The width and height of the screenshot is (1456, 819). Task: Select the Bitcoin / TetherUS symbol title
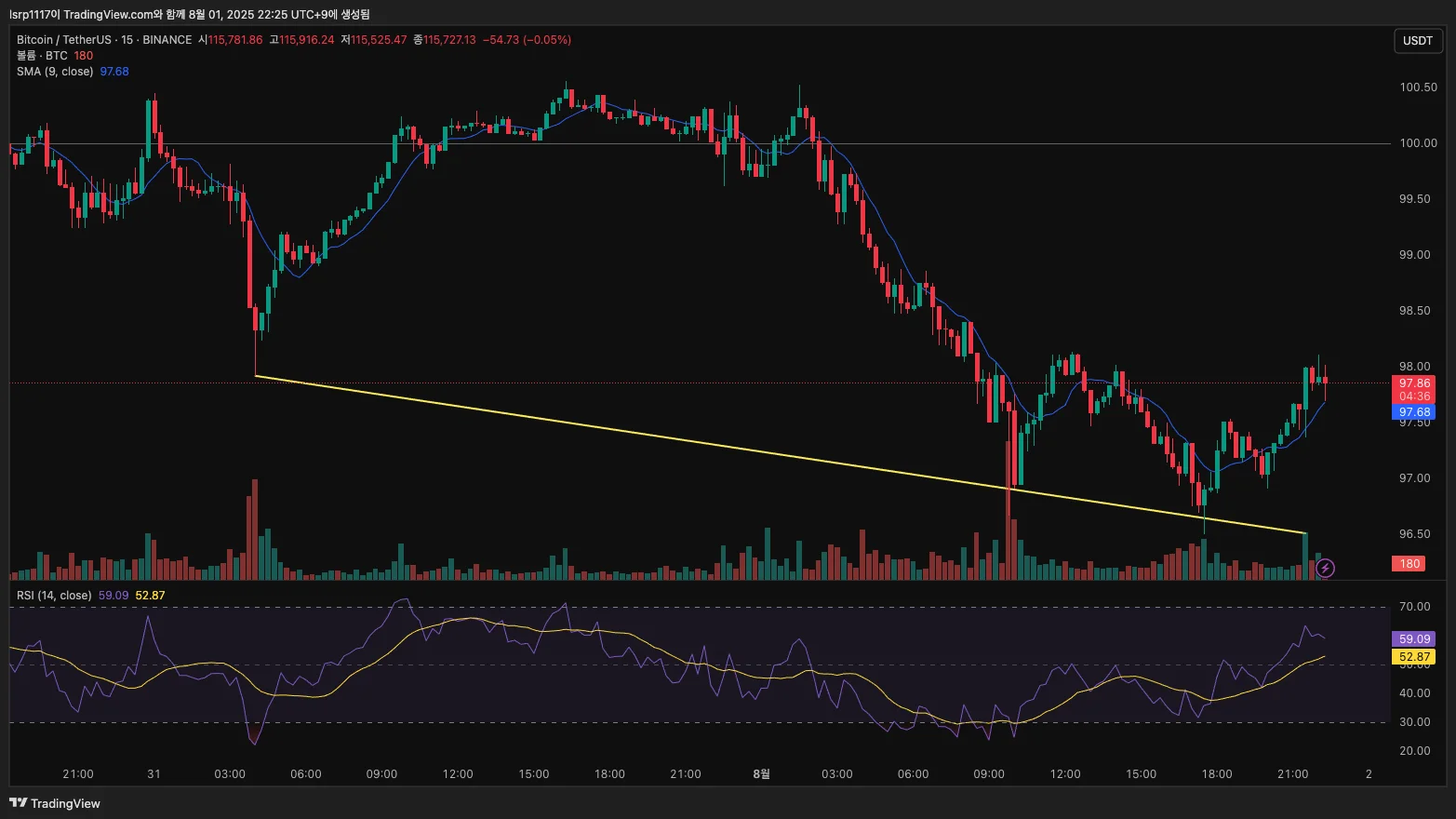click(63, 40)
